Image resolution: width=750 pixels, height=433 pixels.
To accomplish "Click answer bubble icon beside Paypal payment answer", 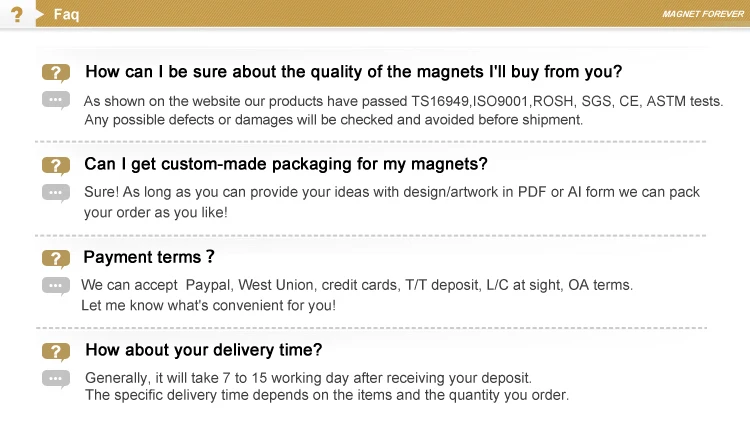I will [x=56, y=286].
